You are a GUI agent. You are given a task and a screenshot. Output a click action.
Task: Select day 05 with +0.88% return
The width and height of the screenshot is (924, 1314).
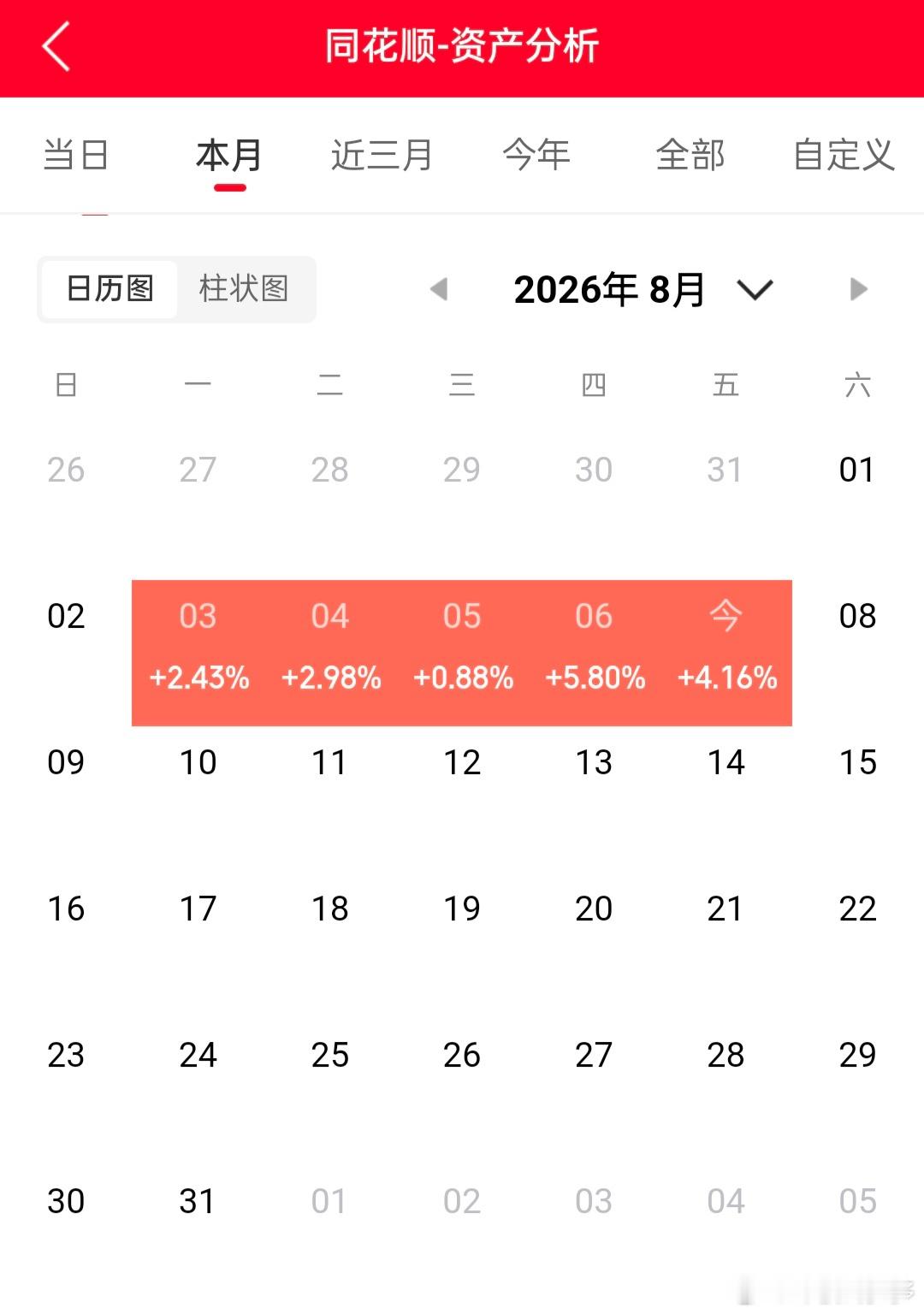pos(462,653)
